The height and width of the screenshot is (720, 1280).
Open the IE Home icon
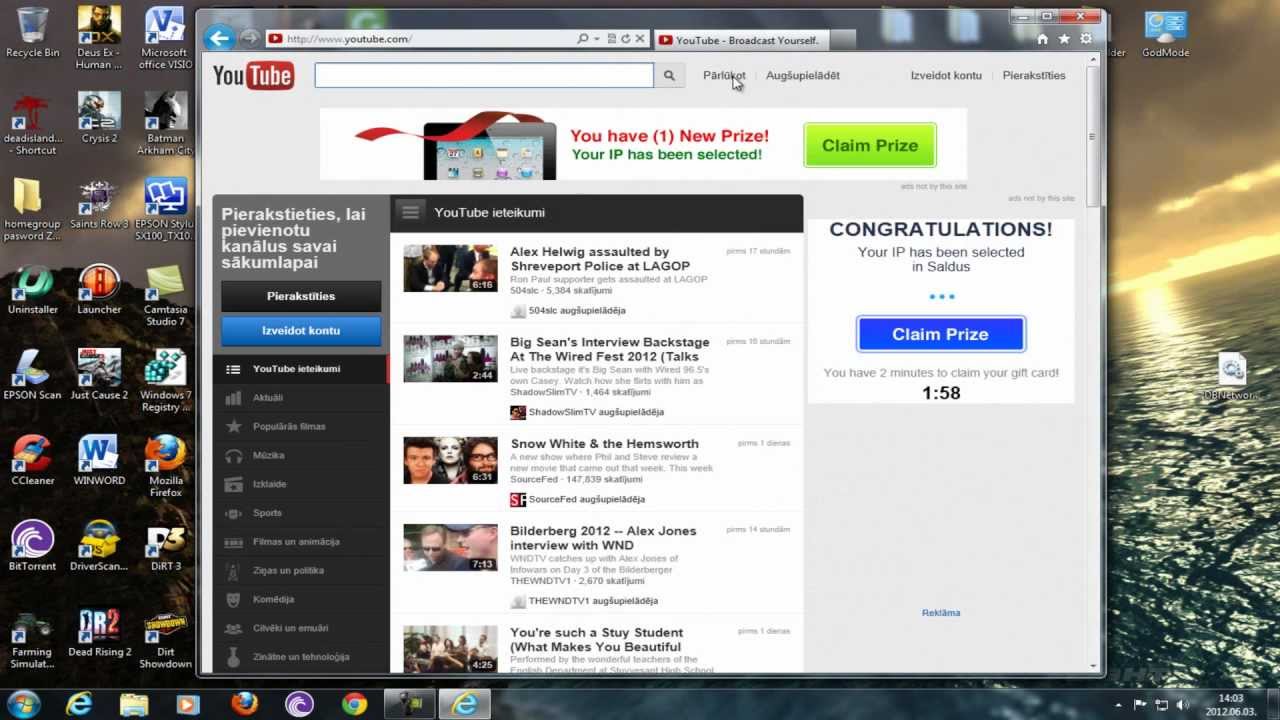1043,39
